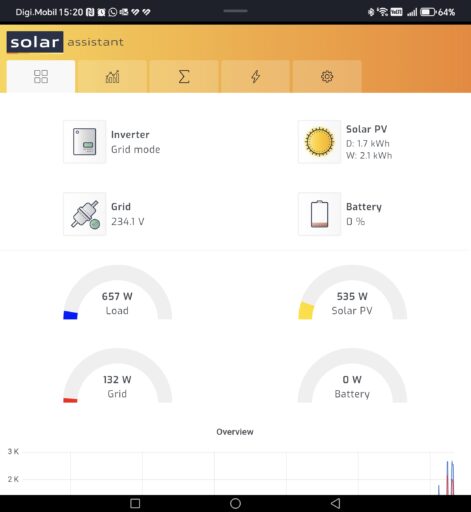Select the '0 %' battery level
Screen dimensions: 471x512
[x=355, y=222]
